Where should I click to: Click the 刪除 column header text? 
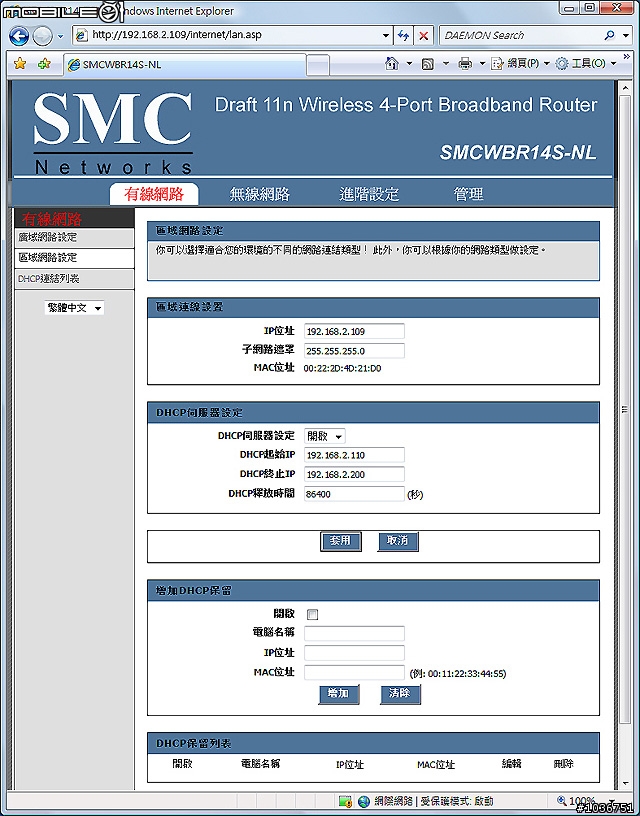[564, 763]
